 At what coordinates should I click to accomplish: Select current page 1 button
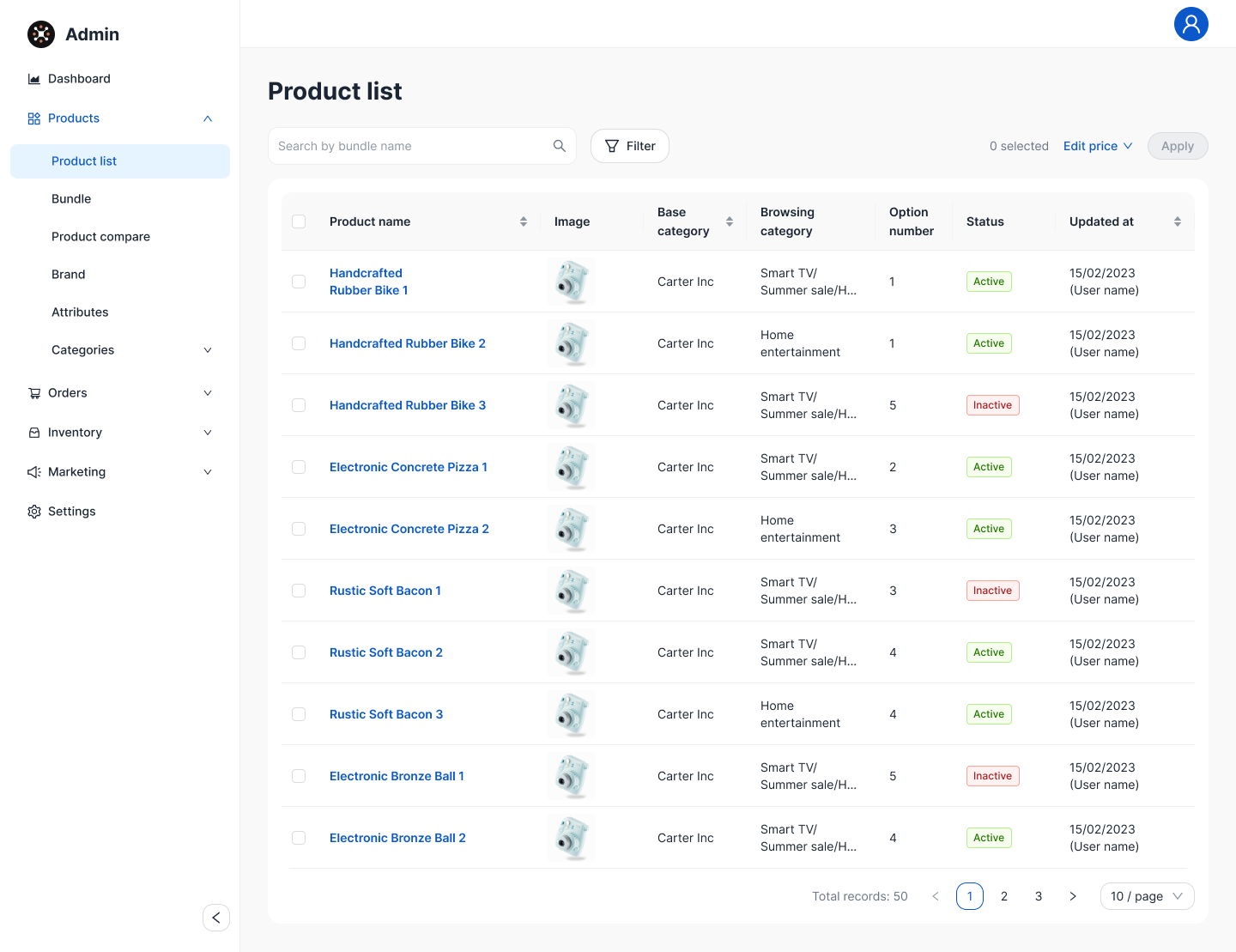(x=970, y=896)
